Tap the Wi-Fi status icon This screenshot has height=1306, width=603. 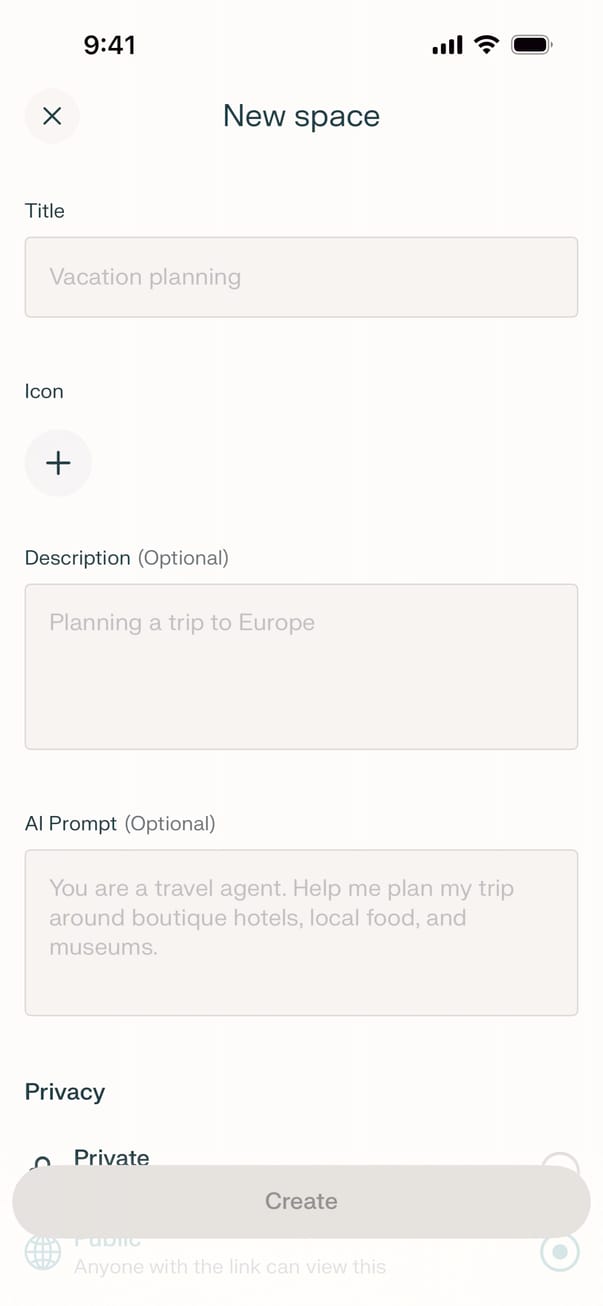(487, 45)
